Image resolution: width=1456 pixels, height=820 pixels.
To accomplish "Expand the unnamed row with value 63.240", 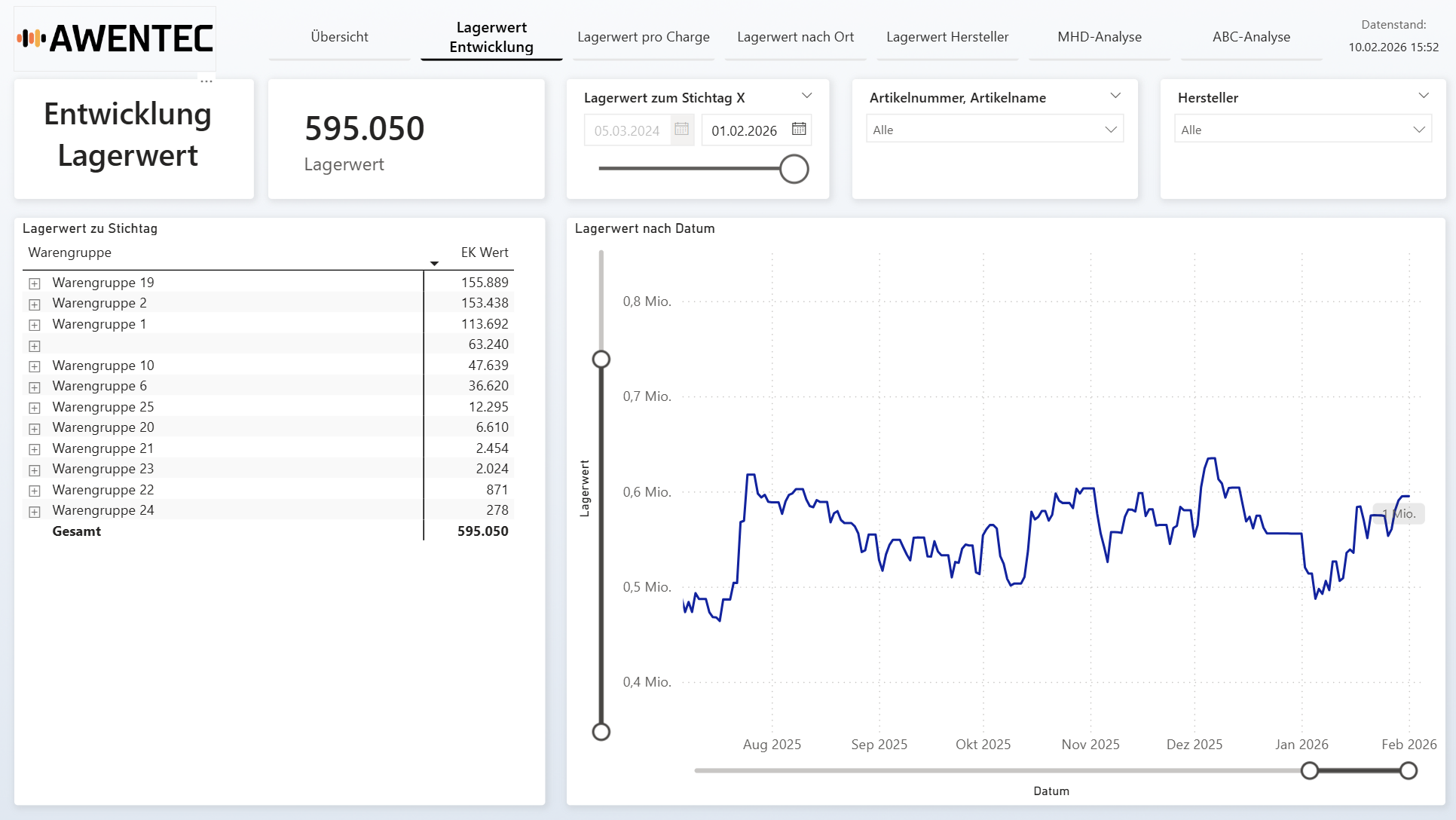I will pos(35,345).
